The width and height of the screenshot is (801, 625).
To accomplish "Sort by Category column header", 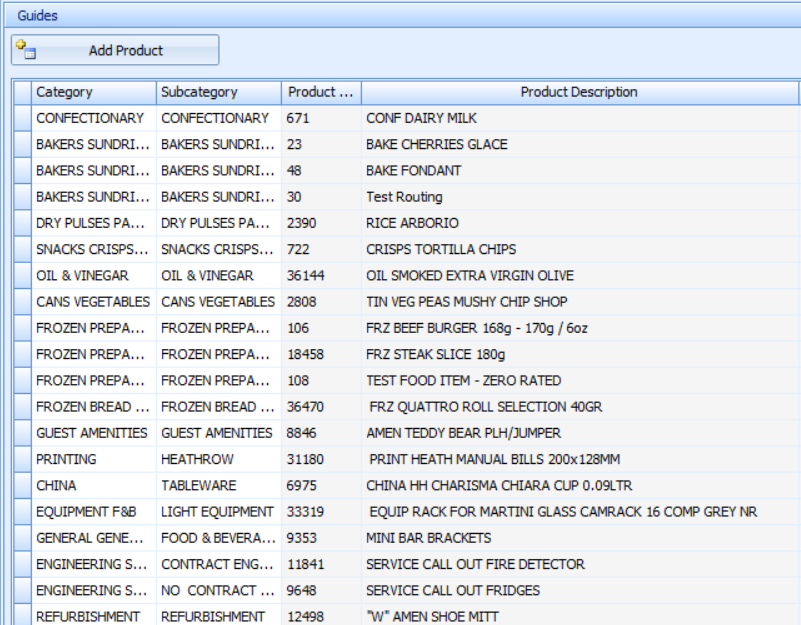I will click(x=93, y=92).
